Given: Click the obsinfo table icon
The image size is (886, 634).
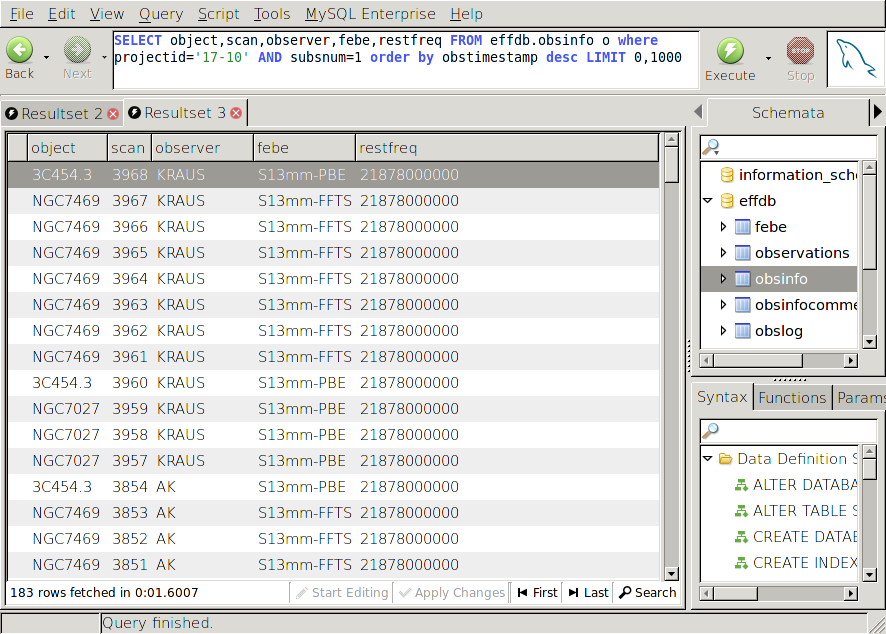Looking at the screenshot, I should pyautogui.click(x=742, y=279).
